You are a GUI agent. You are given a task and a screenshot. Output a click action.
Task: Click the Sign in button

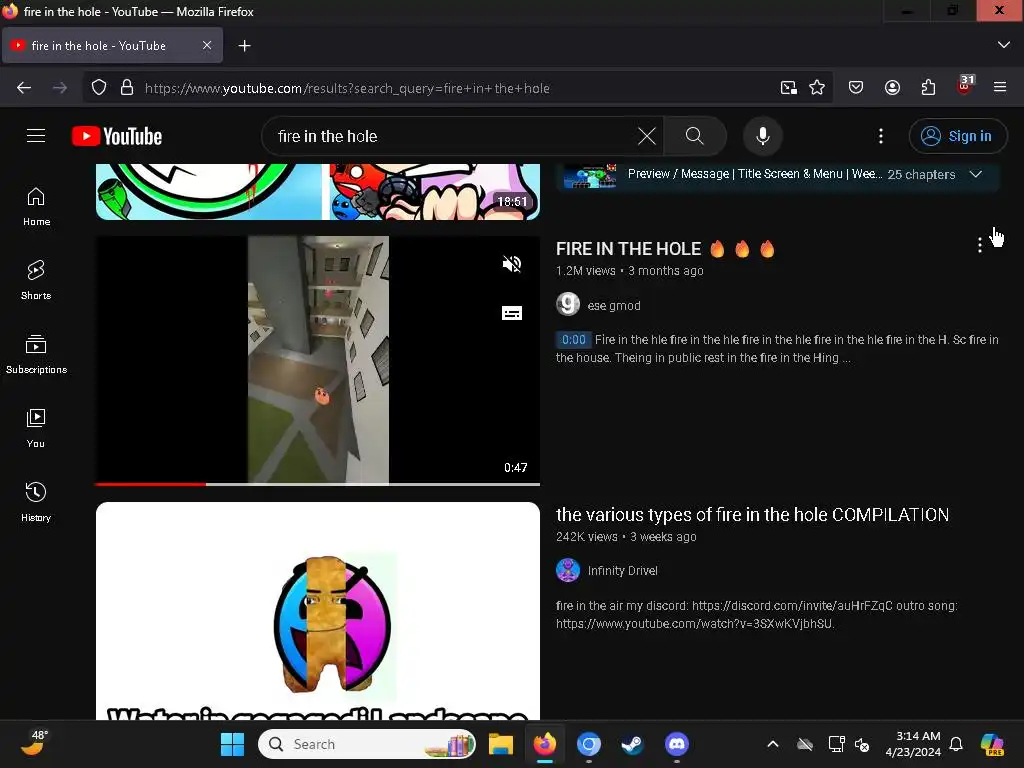coord(957,136)
